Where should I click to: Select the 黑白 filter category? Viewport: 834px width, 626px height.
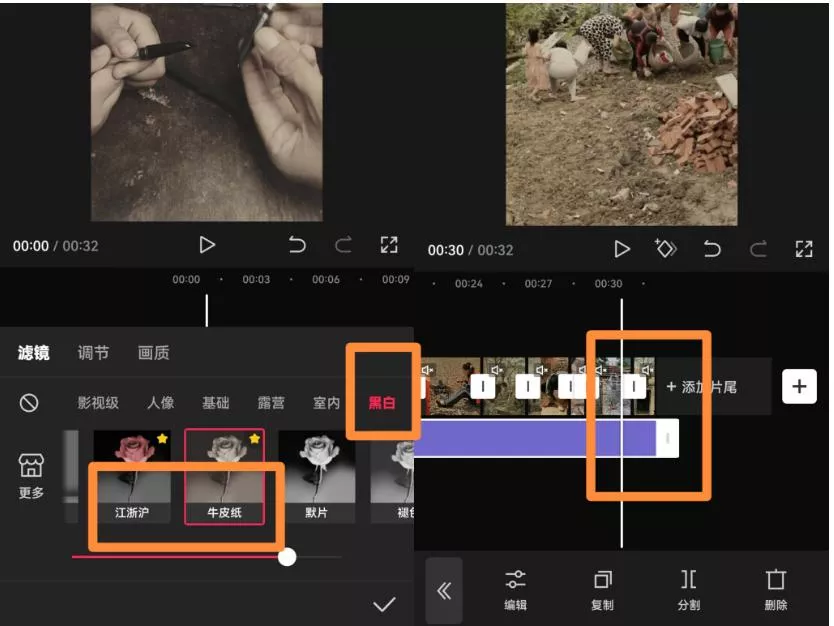[x=382, y=403]
